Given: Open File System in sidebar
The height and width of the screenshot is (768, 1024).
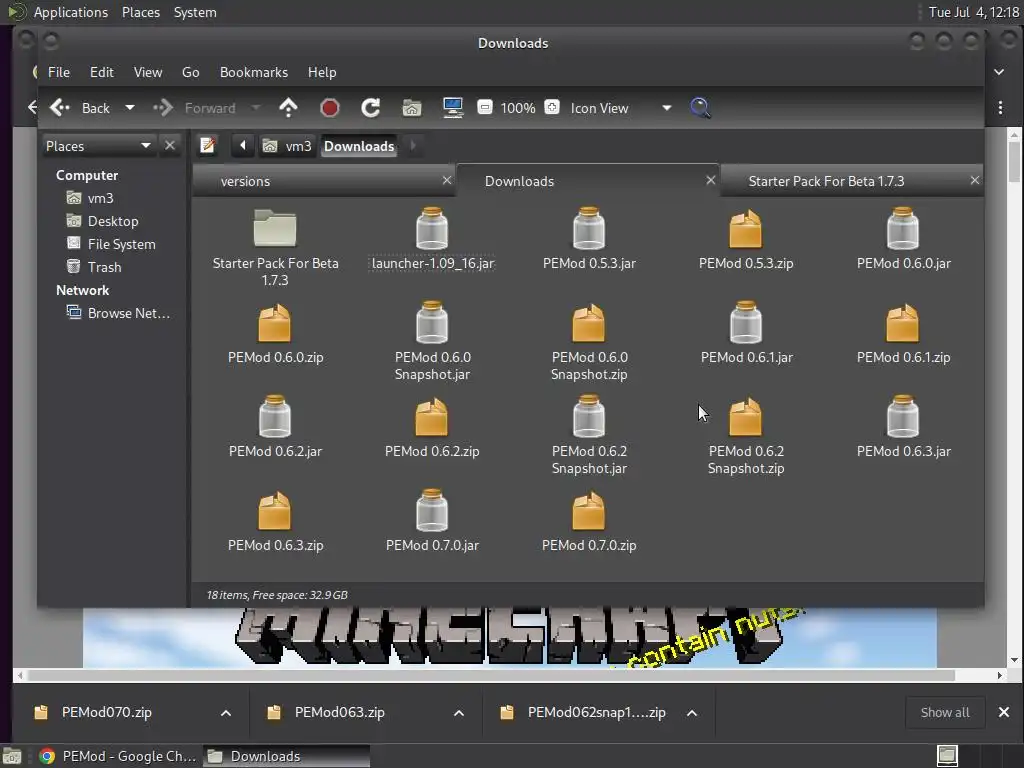Looking at the screenshot, I should point(121,244).
